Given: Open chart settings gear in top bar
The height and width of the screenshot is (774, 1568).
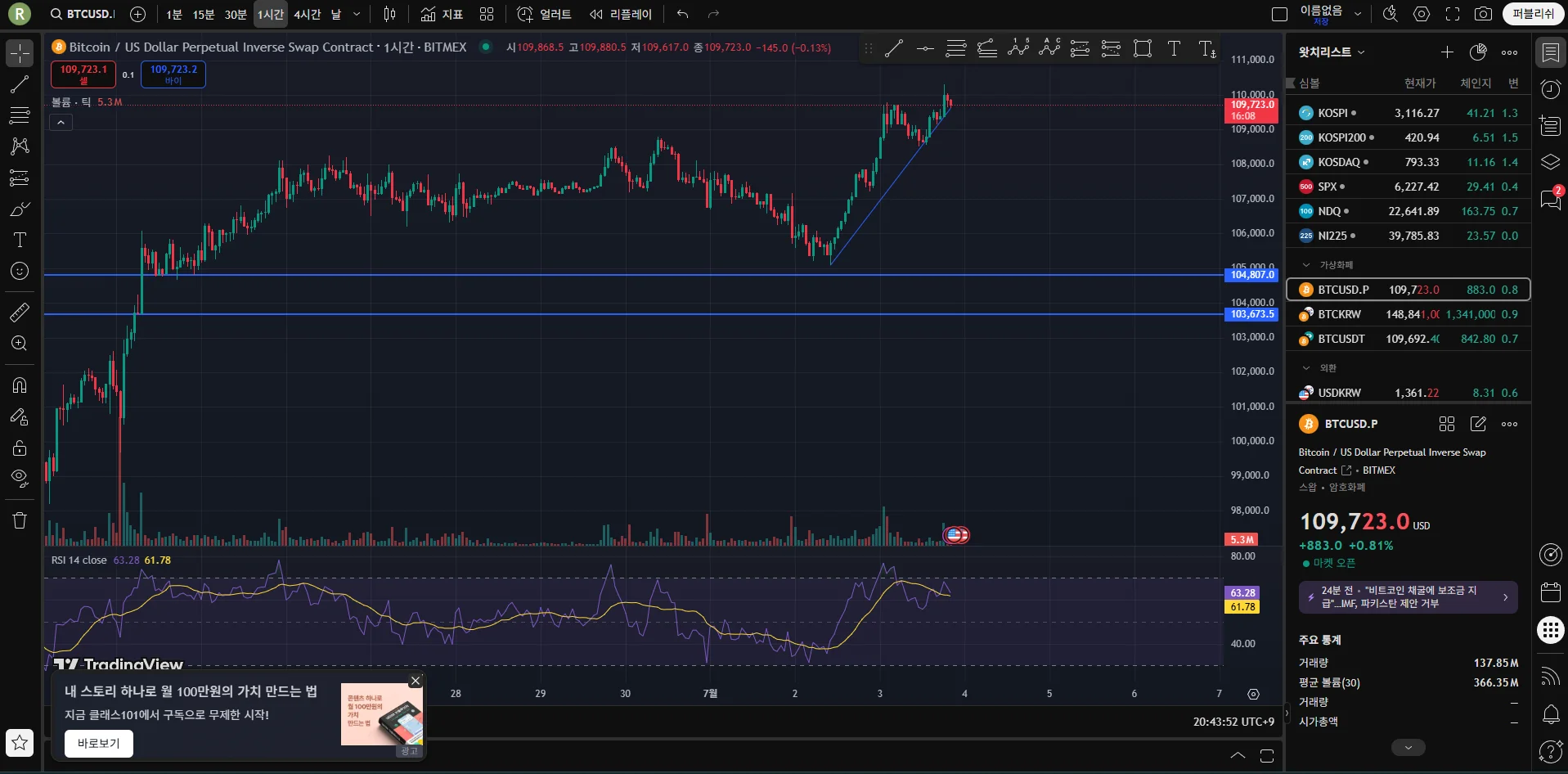Looking at the screenshot, I should [x=1422, y=14].
